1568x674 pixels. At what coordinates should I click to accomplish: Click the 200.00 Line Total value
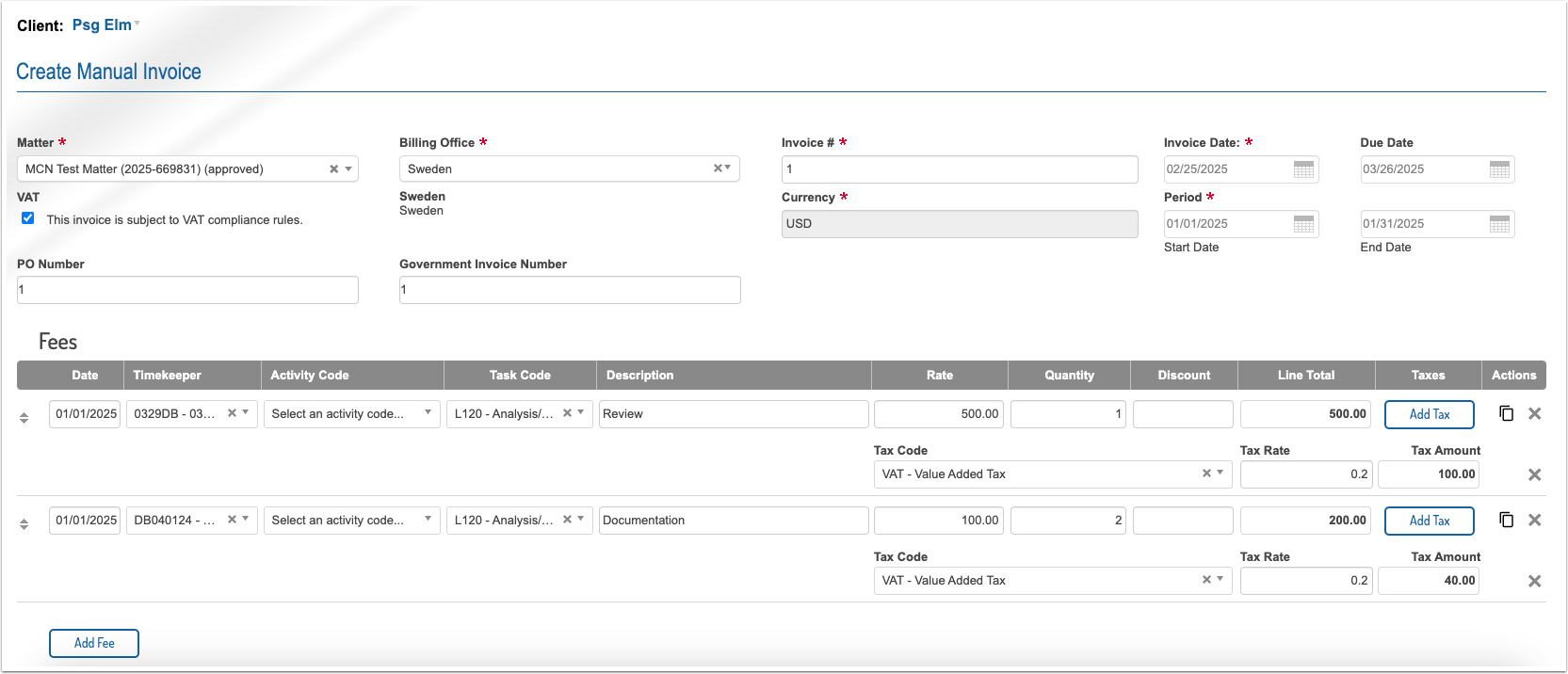click(x=1306, y=521)
